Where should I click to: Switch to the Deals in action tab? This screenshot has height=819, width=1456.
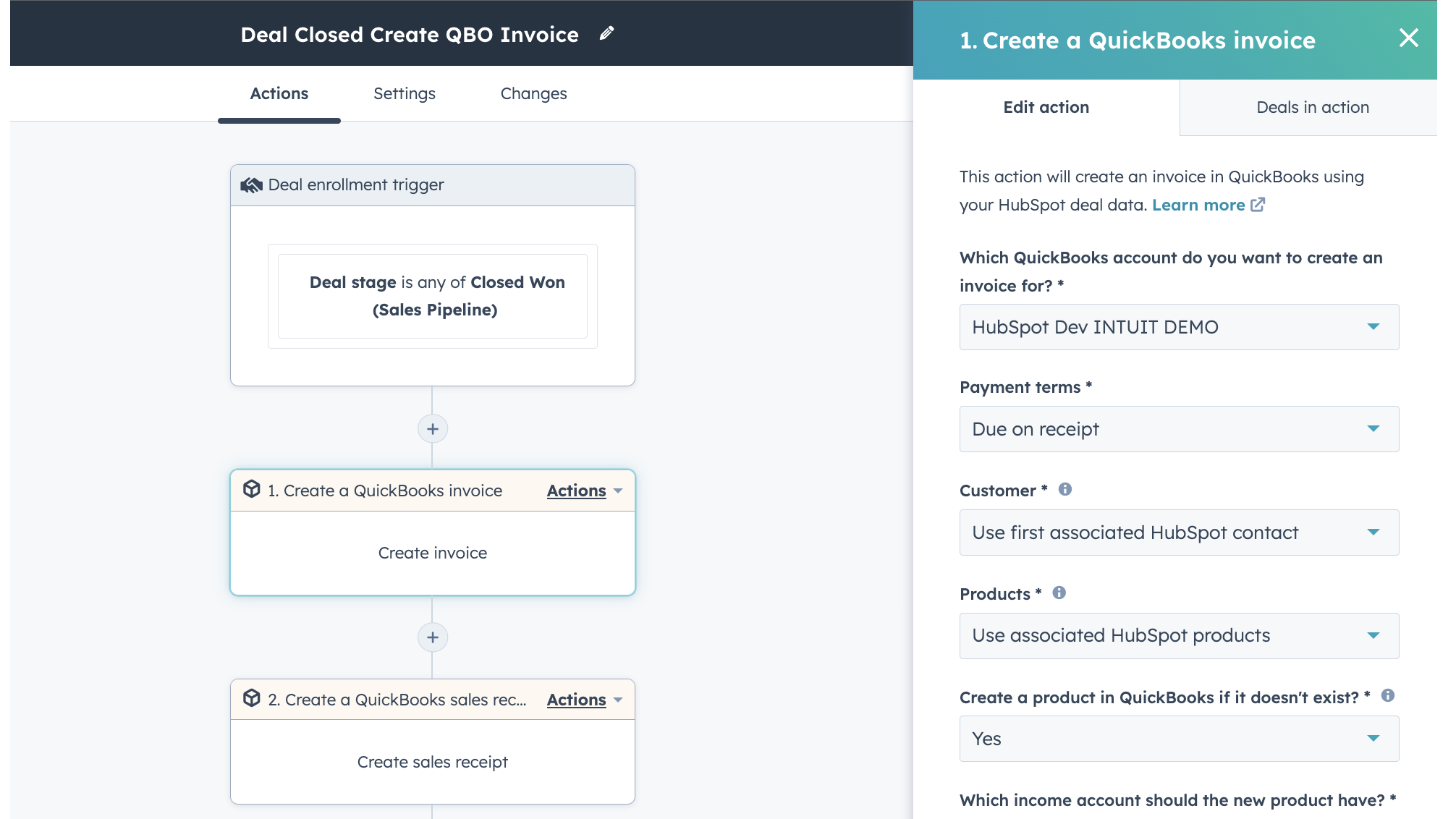[x=1312, y=107]
